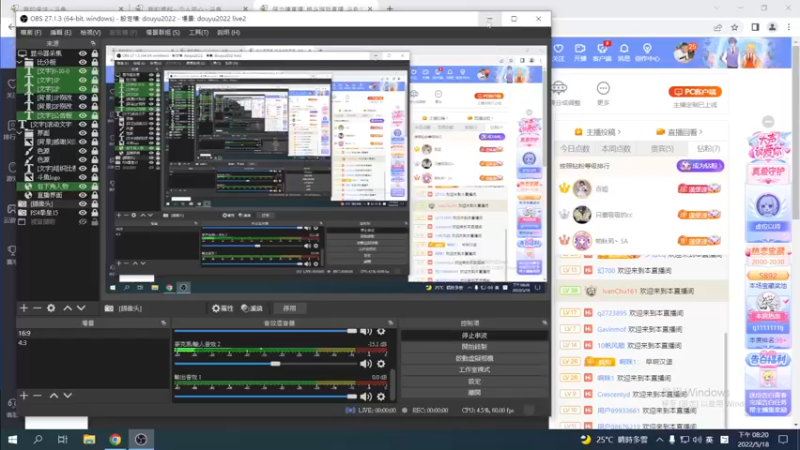Share page using Chrome share icon
Image resolution: width=800 pixels, height=450 pixels.
point(718,28)
